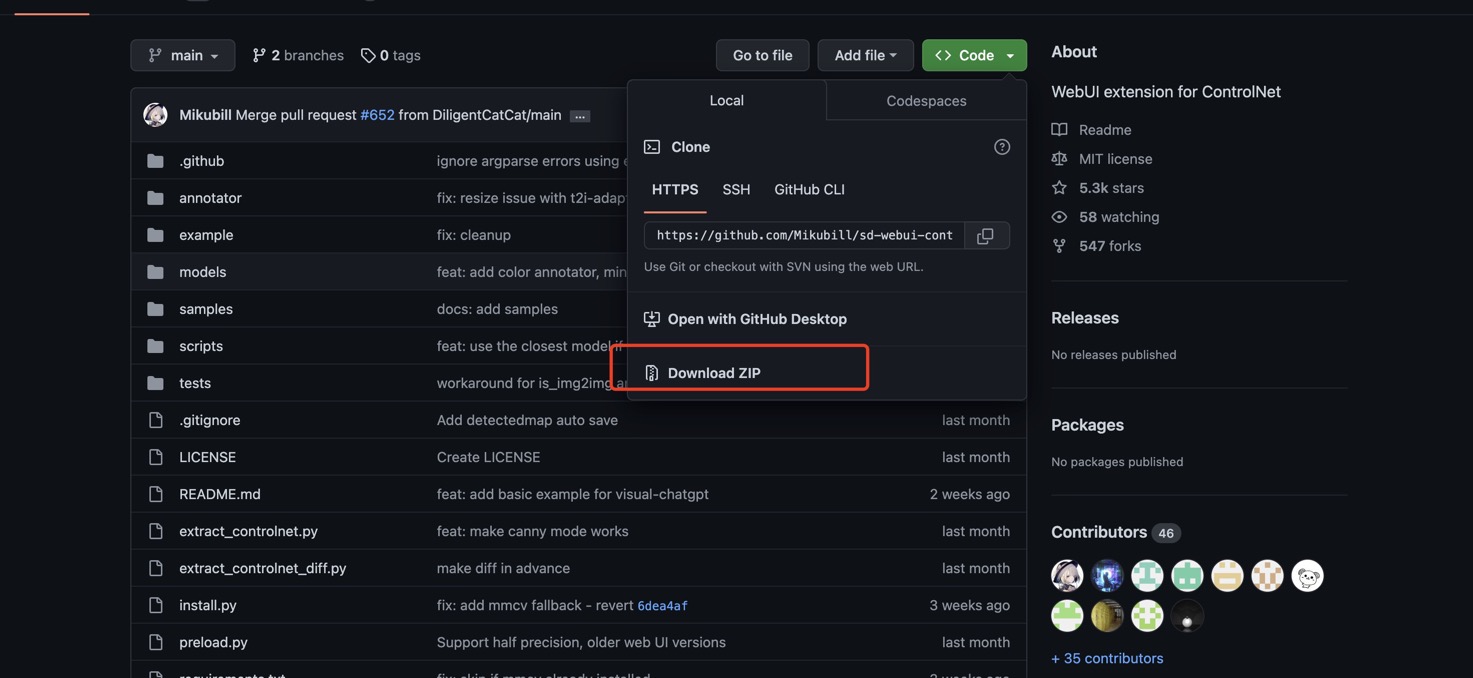Image resolution: width=1473 pixels, height=678 pixels.
Task: View the 5.3k stars link
Action: click(1098, 188)
